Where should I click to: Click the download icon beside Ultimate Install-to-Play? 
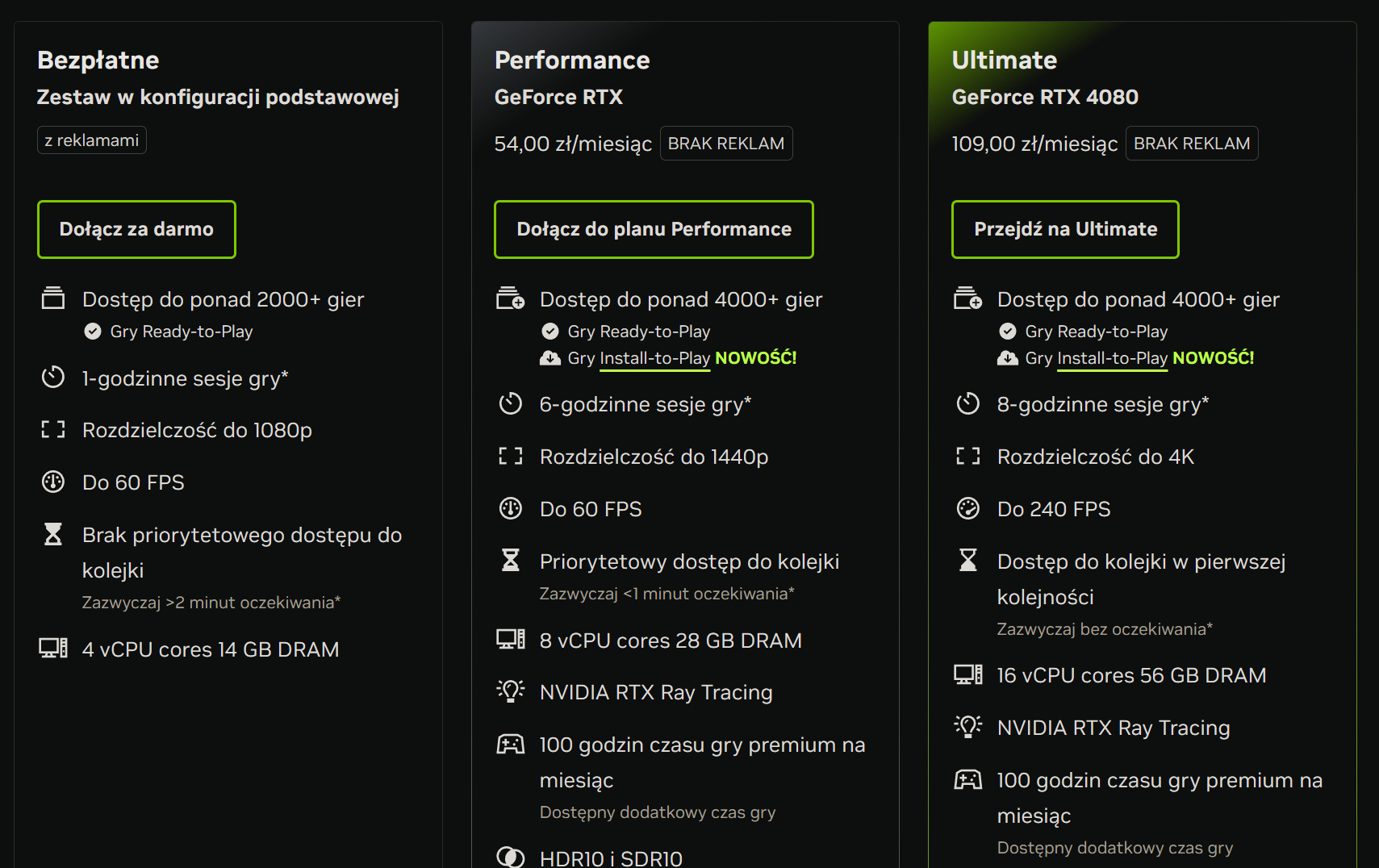(1008, 358)
